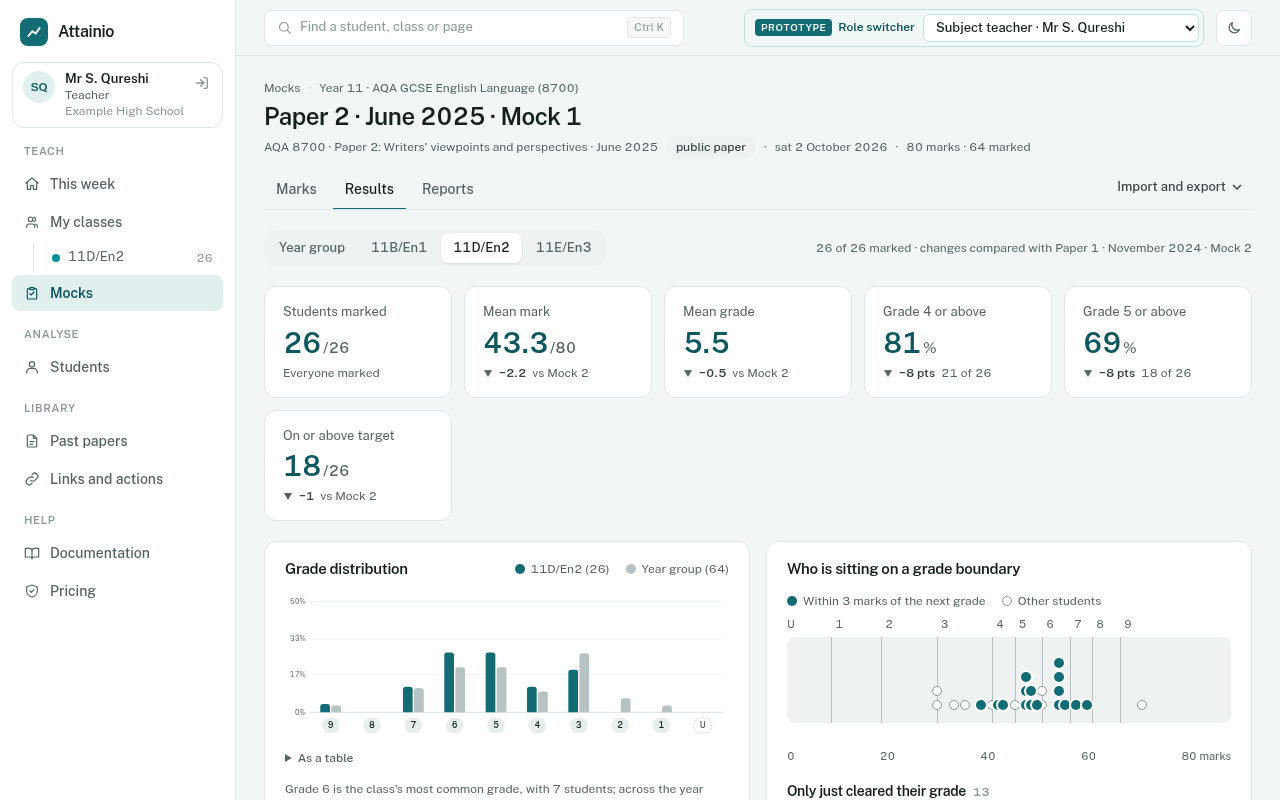Click the grade 6 label on chart axis
Viewport: 1280px width, 800px height.
pos(455,725)
